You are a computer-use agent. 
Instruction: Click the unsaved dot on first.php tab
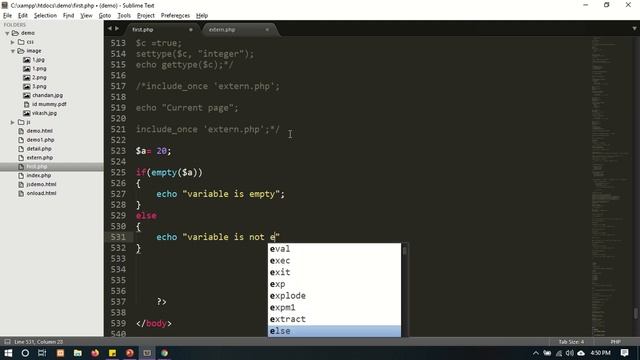coord(191,29)
